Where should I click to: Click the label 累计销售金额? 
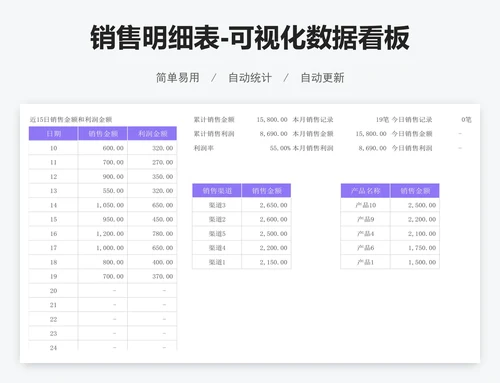tap(214, 120)
